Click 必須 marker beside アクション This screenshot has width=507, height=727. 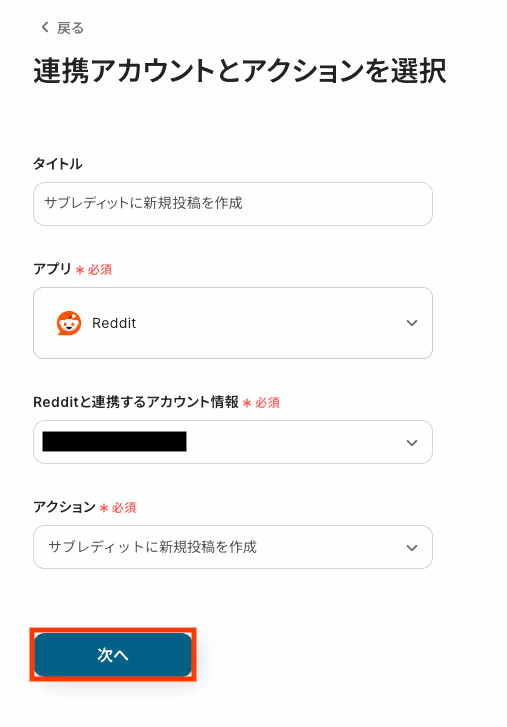124,507
